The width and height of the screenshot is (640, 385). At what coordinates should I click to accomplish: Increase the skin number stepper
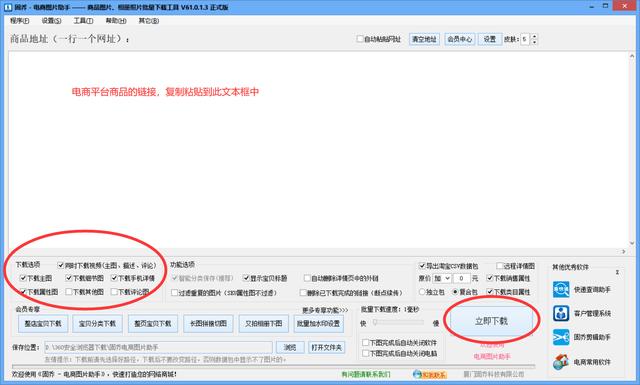pyautogui.click(x=534, y=37)
